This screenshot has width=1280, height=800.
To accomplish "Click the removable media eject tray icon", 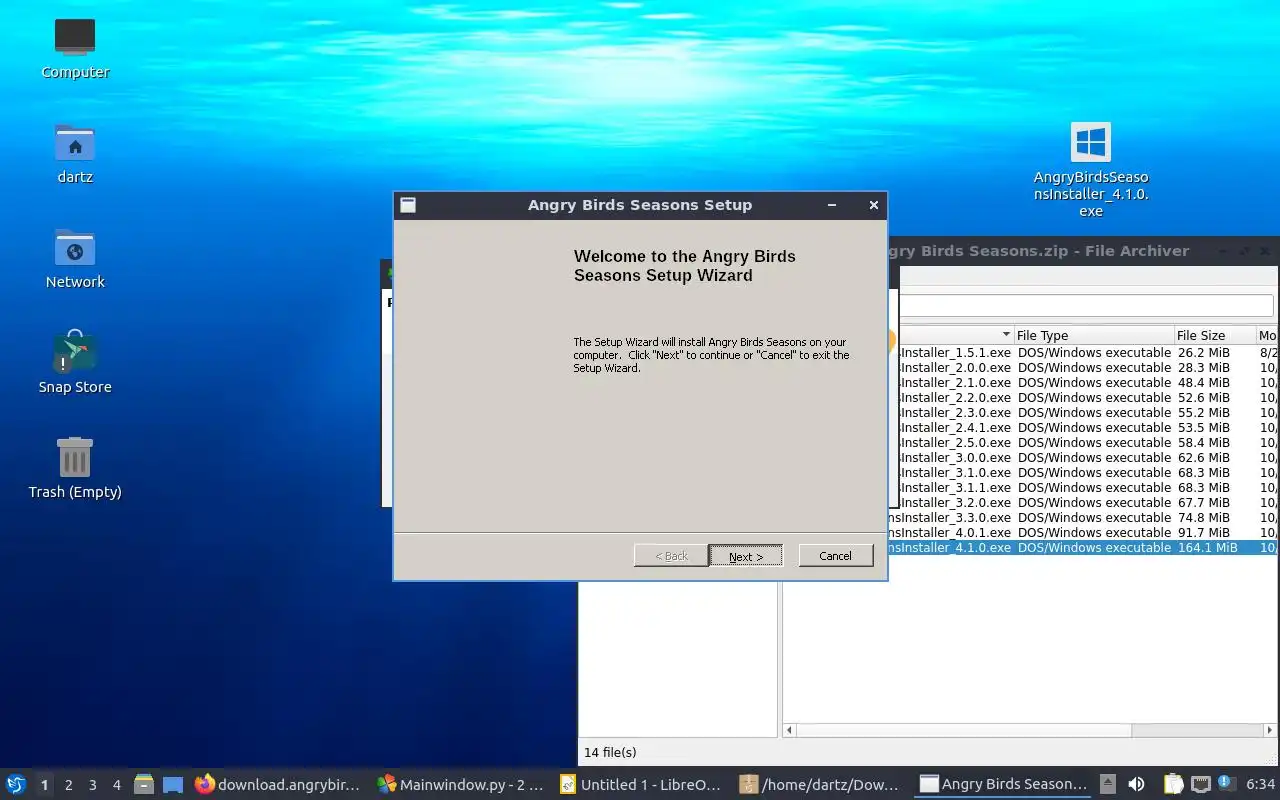I will click(1107, 784).
